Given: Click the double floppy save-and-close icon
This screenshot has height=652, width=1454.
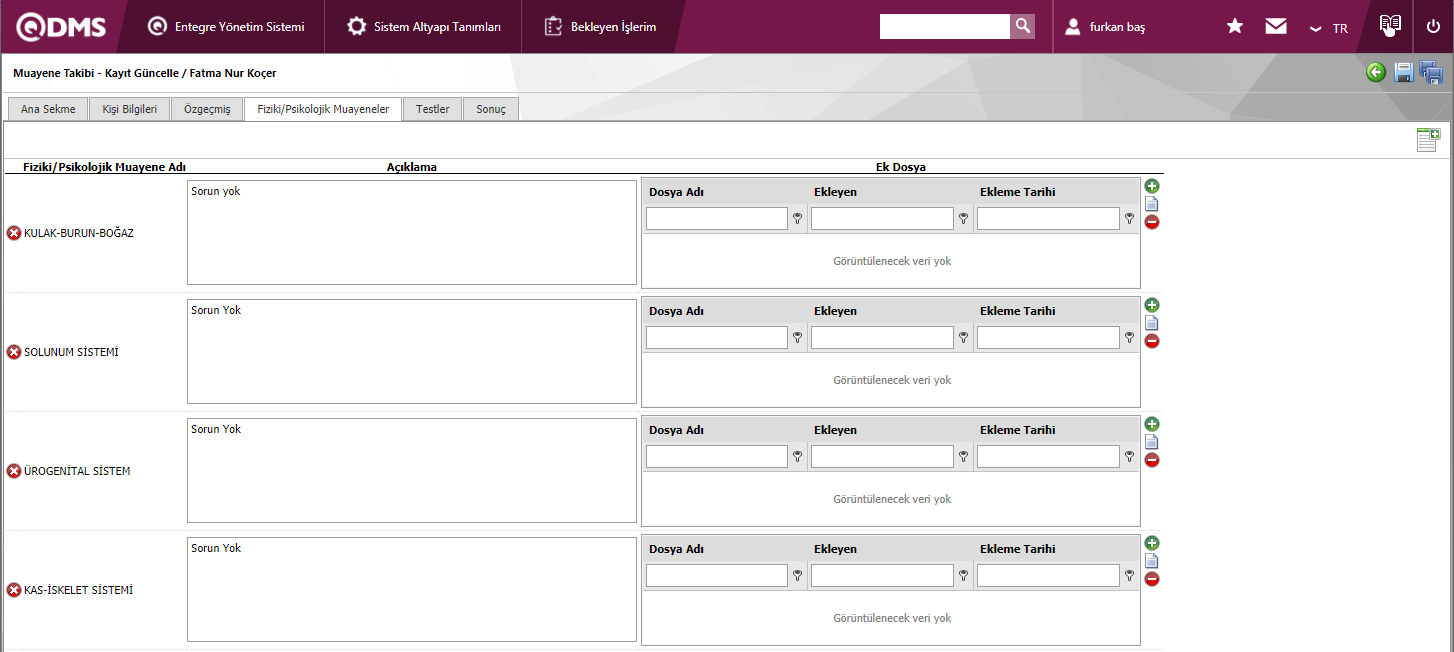Looking at the screenshot, I should click(1431, 72).
